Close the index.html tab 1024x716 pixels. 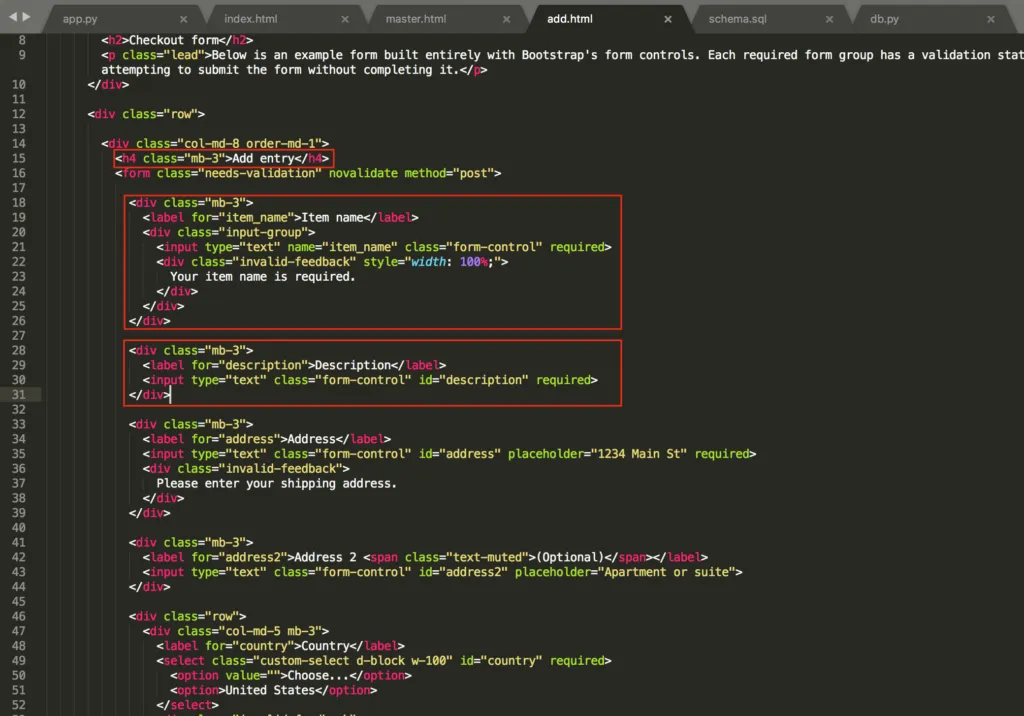345,20
